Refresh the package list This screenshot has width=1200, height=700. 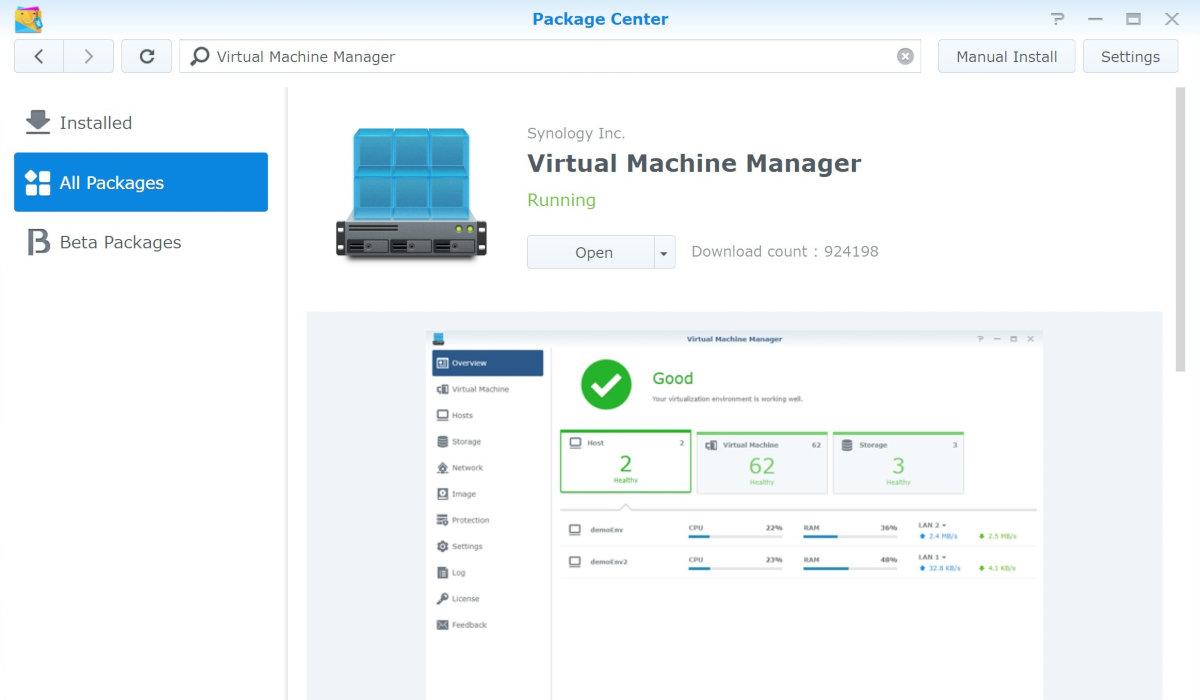point(147,57)
